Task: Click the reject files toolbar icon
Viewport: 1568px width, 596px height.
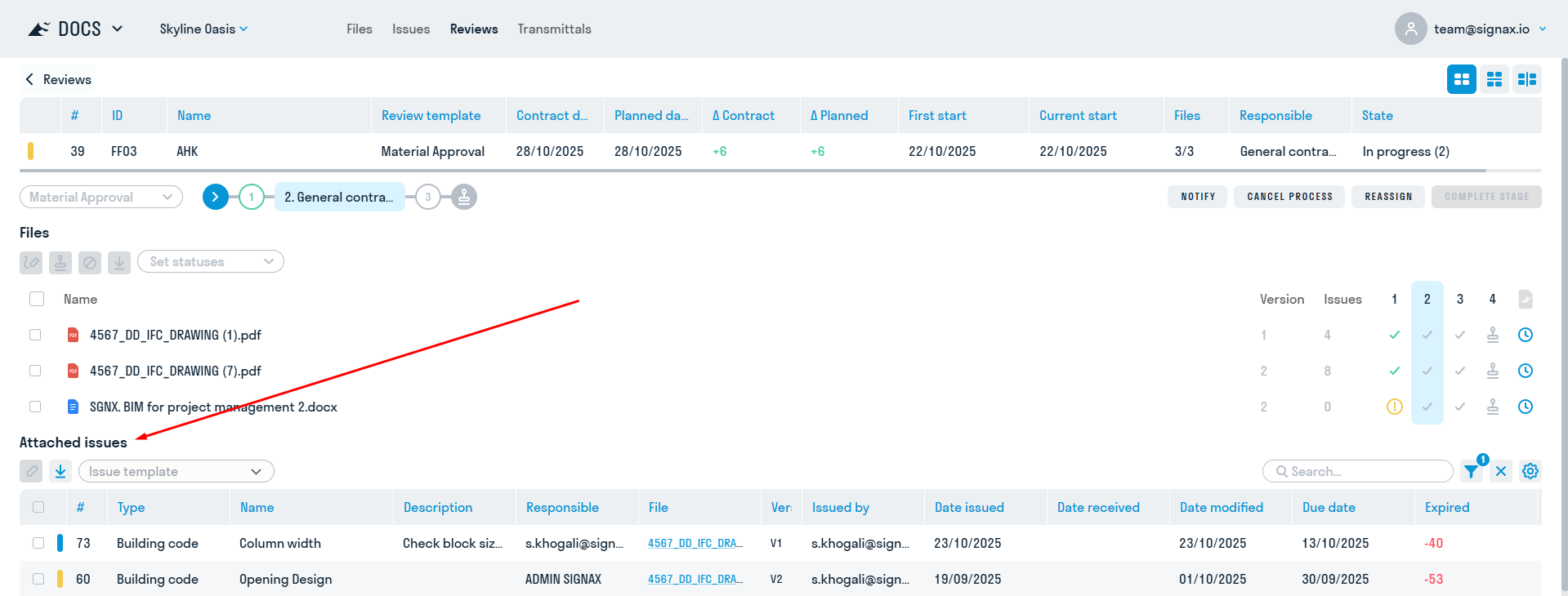Action: pos(90,262)
